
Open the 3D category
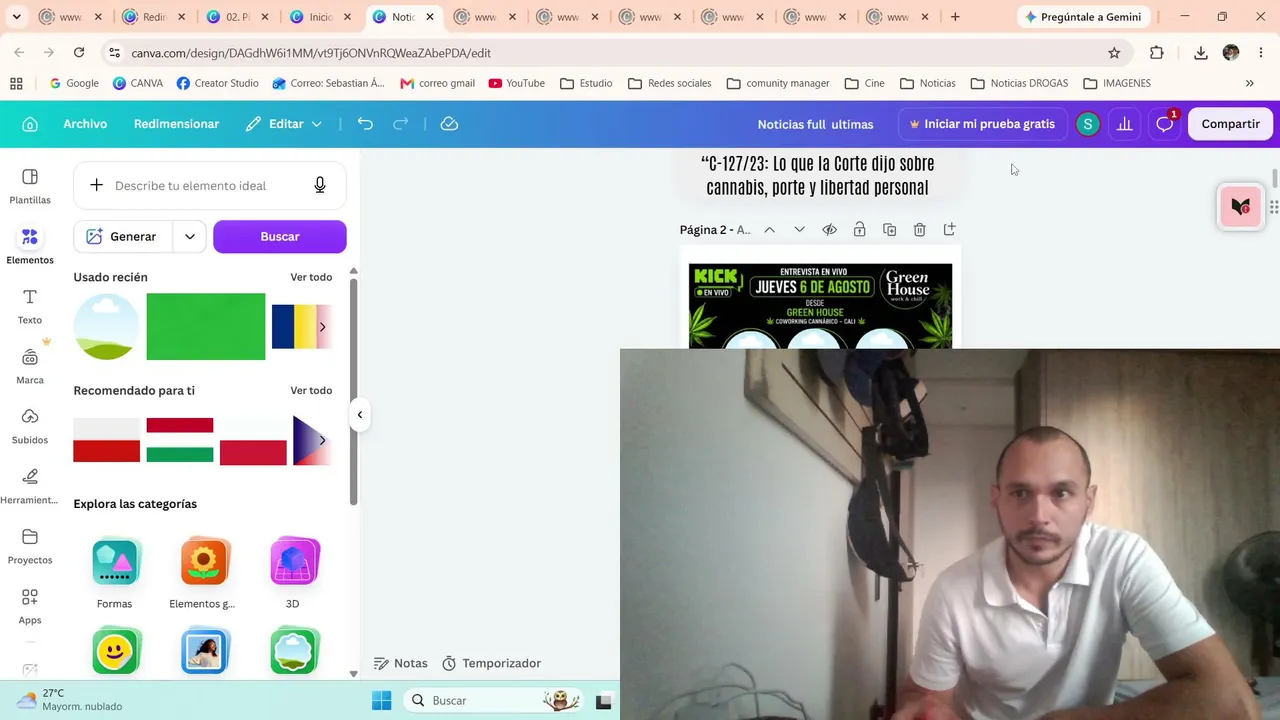(x=293, y=573)
